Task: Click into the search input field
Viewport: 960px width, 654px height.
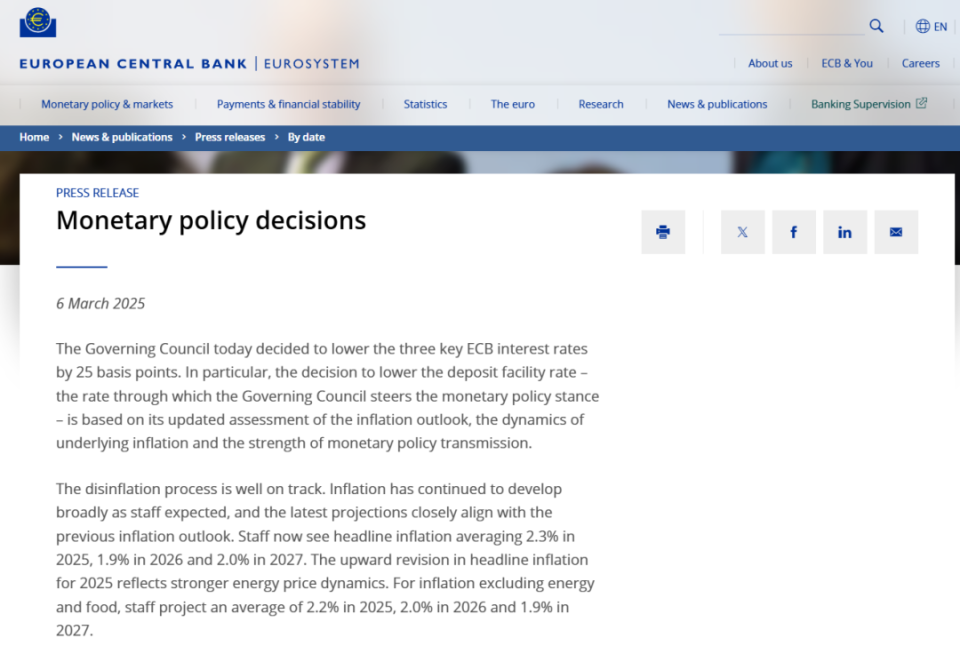Action: point(790,27)
